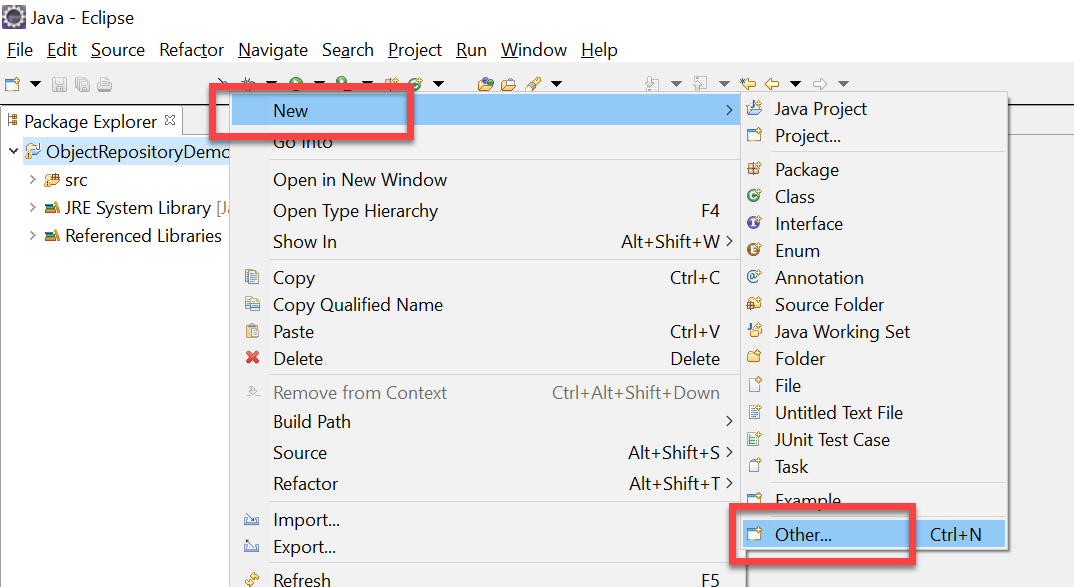This screenshot has width=1074, height=587.
Task: Choose Java Project from the New submenu
Action: point(820,109)
